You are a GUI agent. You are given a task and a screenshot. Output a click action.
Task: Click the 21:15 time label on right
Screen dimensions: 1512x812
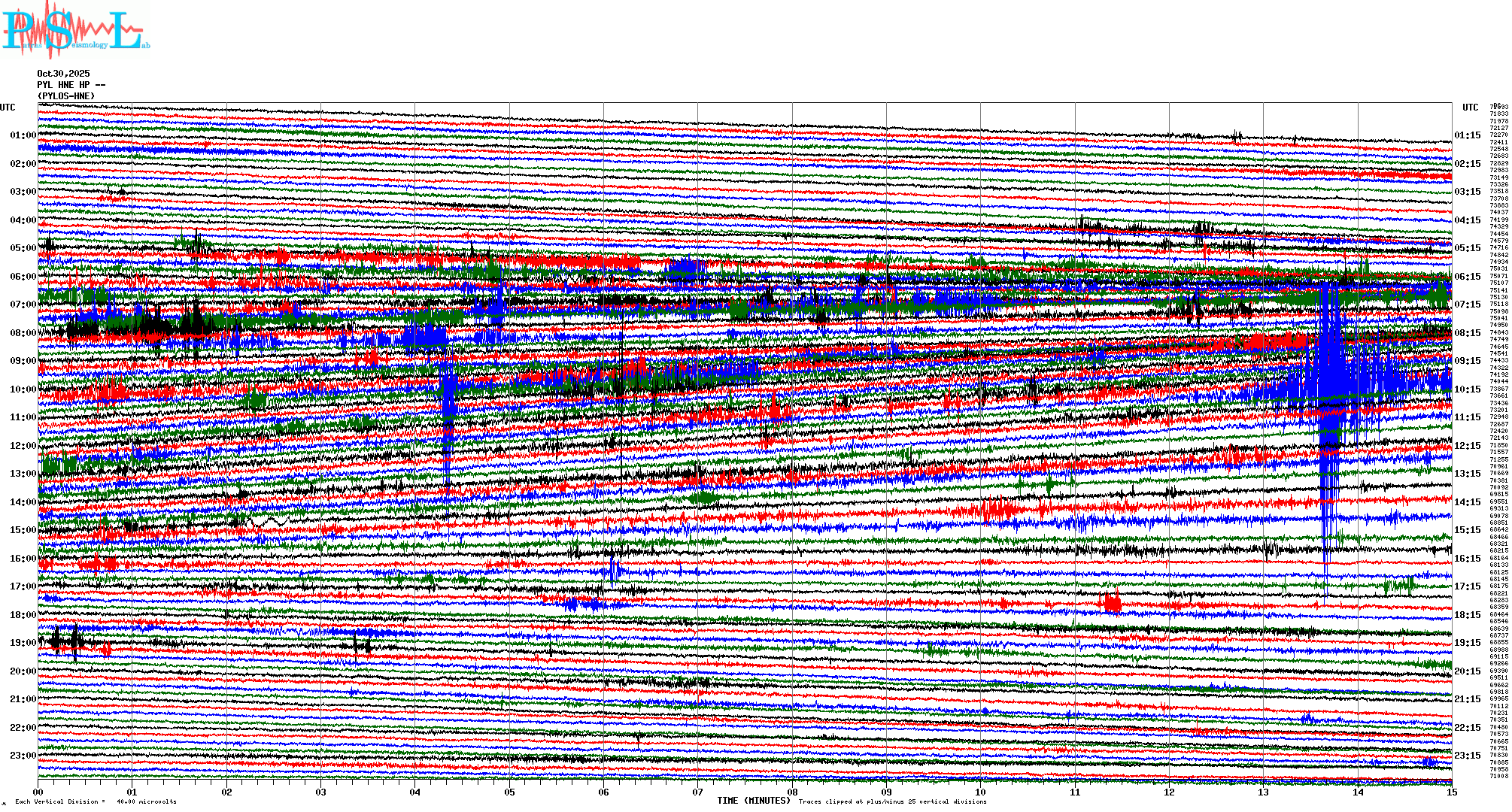point(1467,699)
